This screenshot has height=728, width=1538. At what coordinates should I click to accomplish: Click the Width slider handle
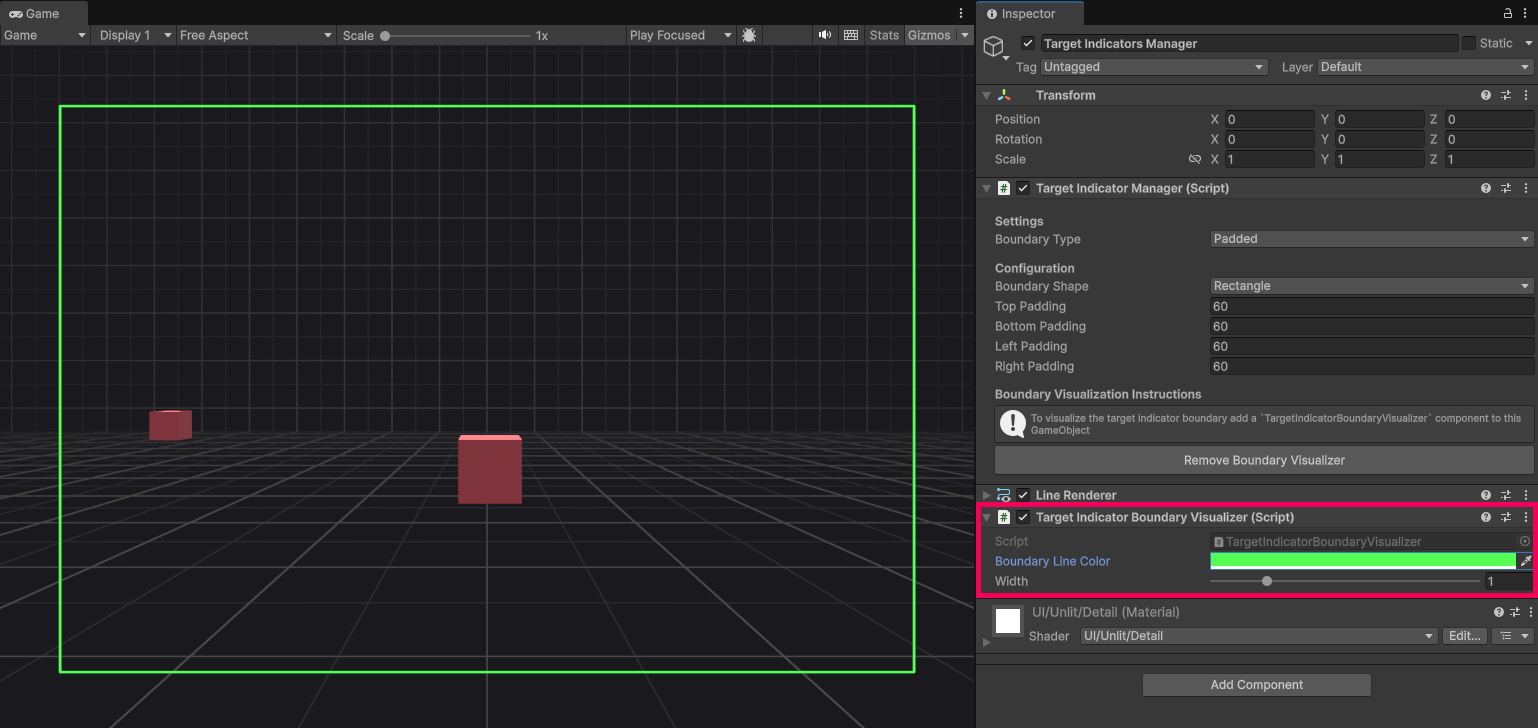[1267, 581]
